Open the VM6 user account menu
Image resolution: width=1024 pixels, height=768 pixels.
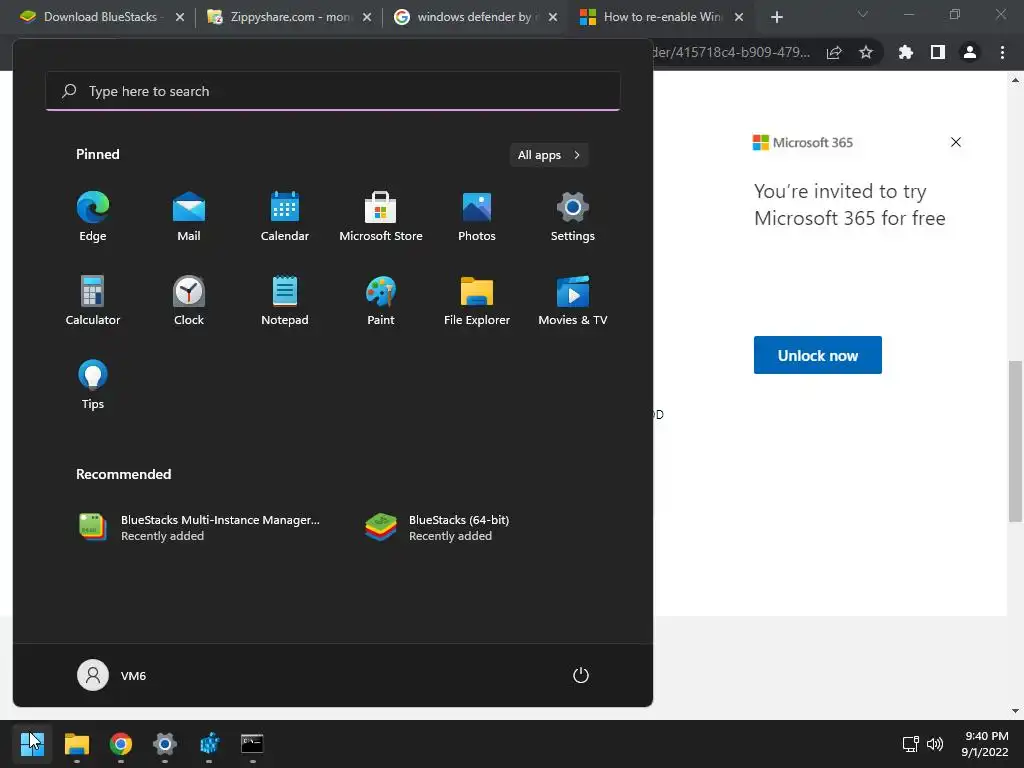click(112, 675)
